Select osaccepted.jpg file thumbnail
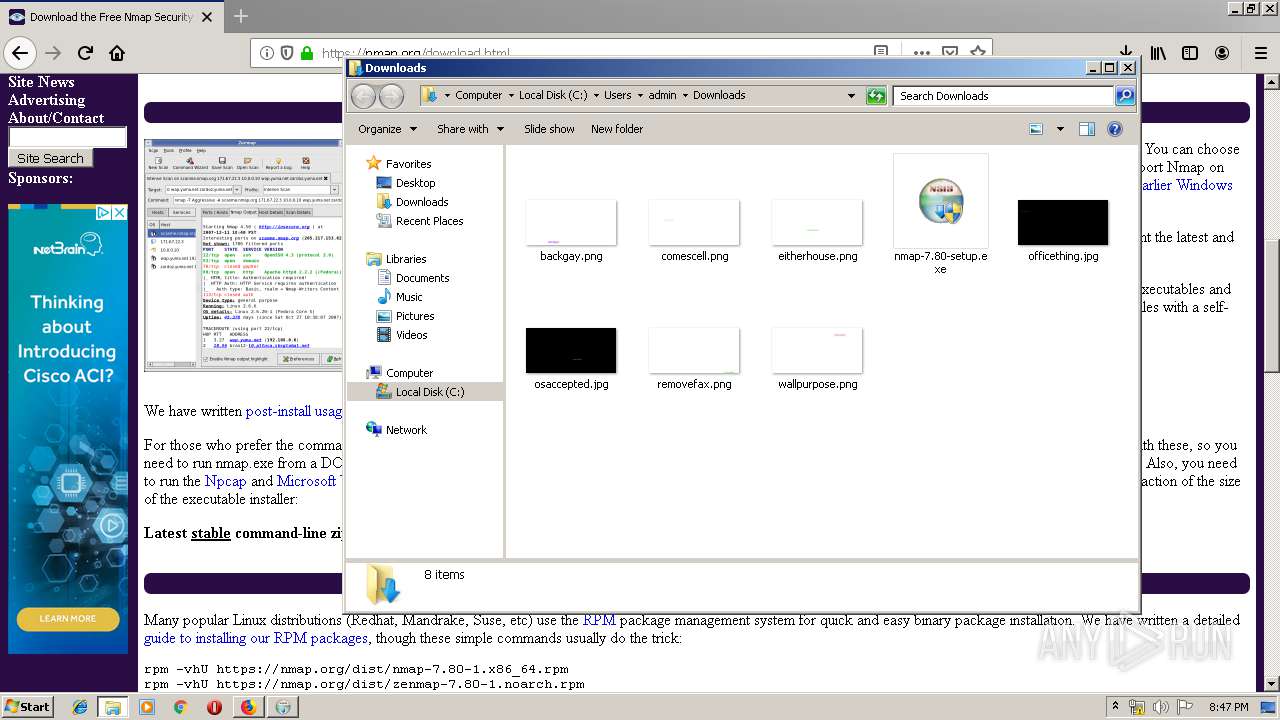 pyautogui.click(x=571, y=350)
